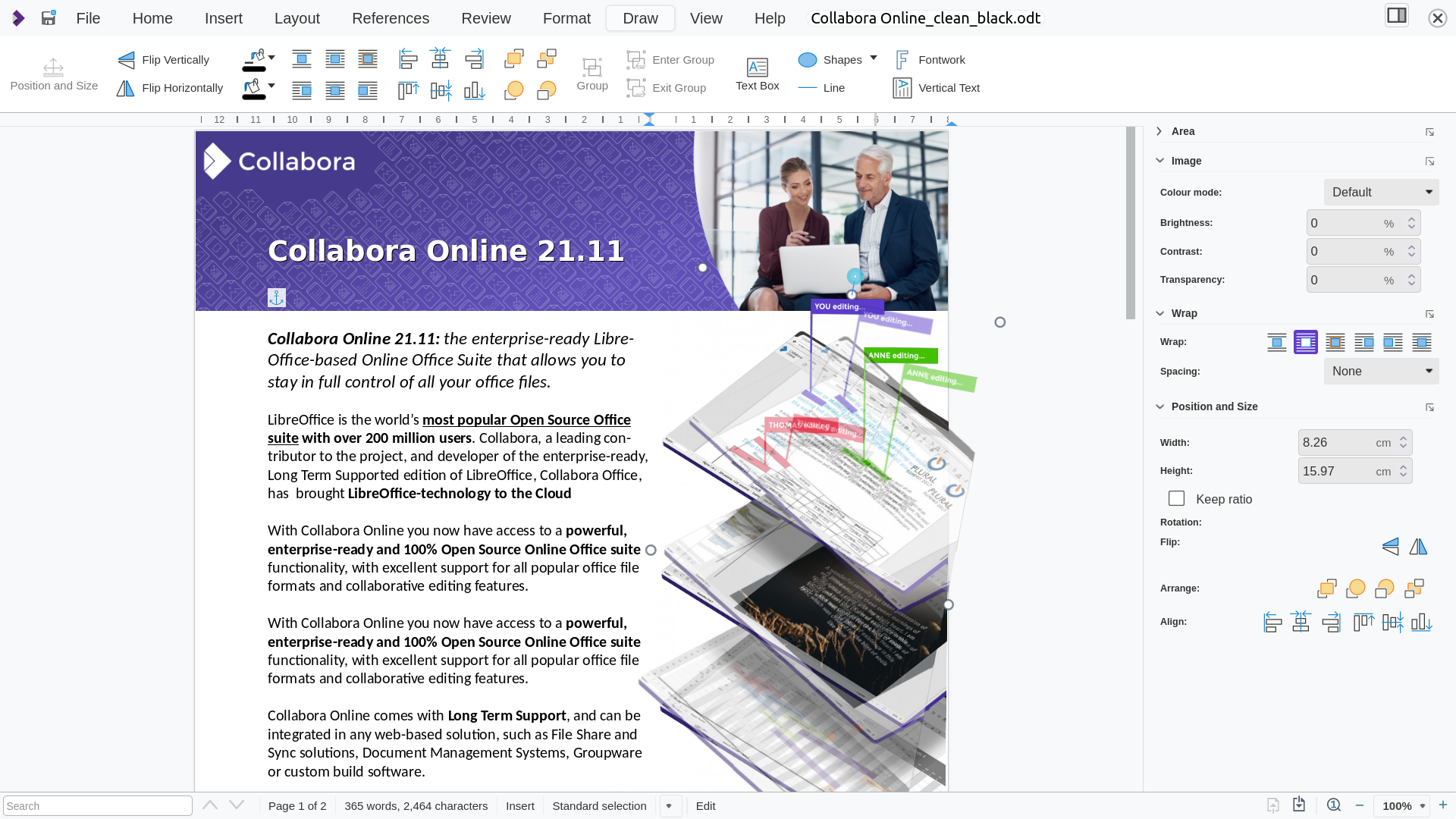Click the Insert mode indicator in status bar
The image size is (1456, 819).
tap(520, 806)
